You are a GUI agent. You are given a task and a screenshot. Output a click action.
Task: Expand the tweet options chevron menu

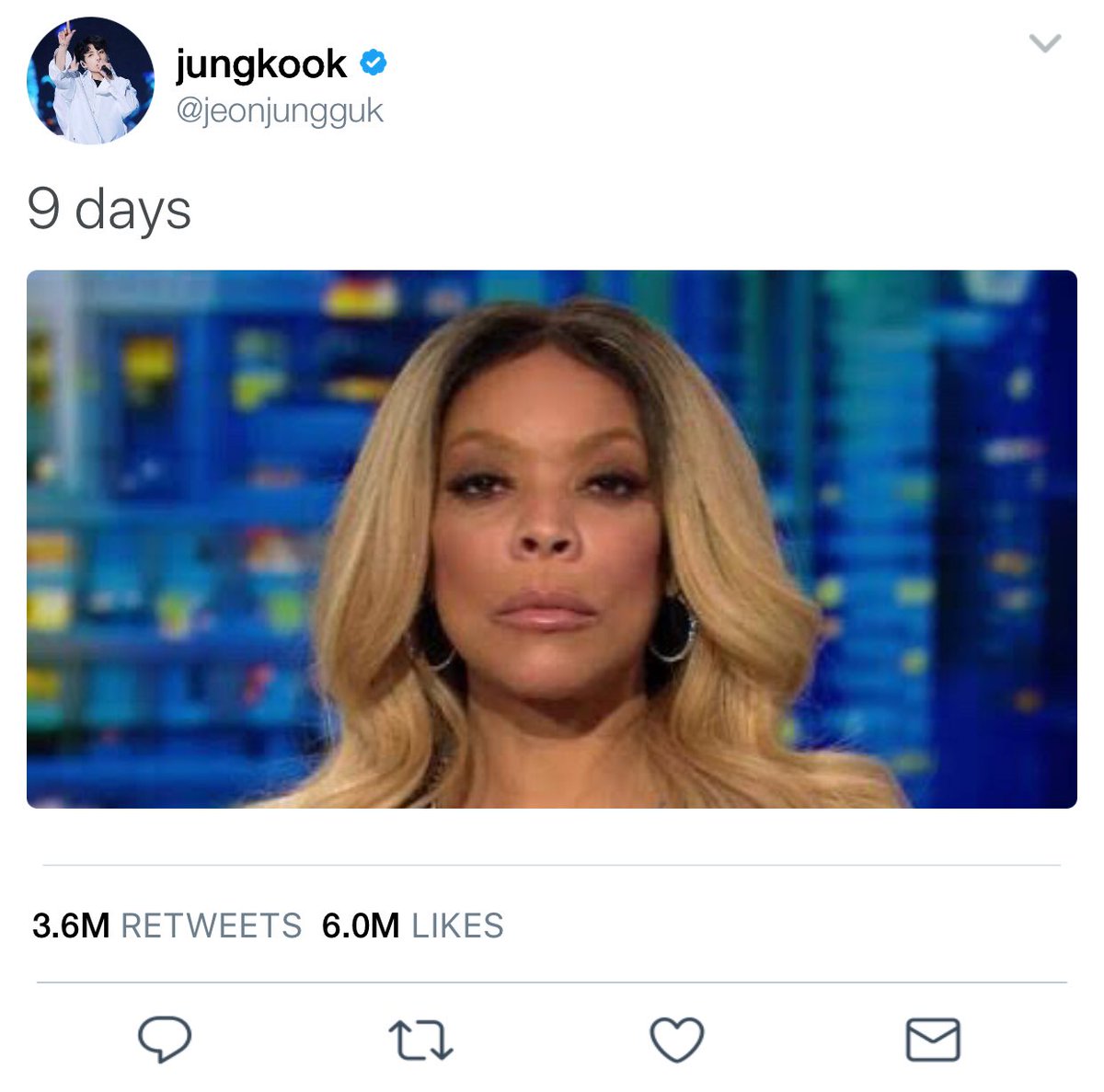1045,43
